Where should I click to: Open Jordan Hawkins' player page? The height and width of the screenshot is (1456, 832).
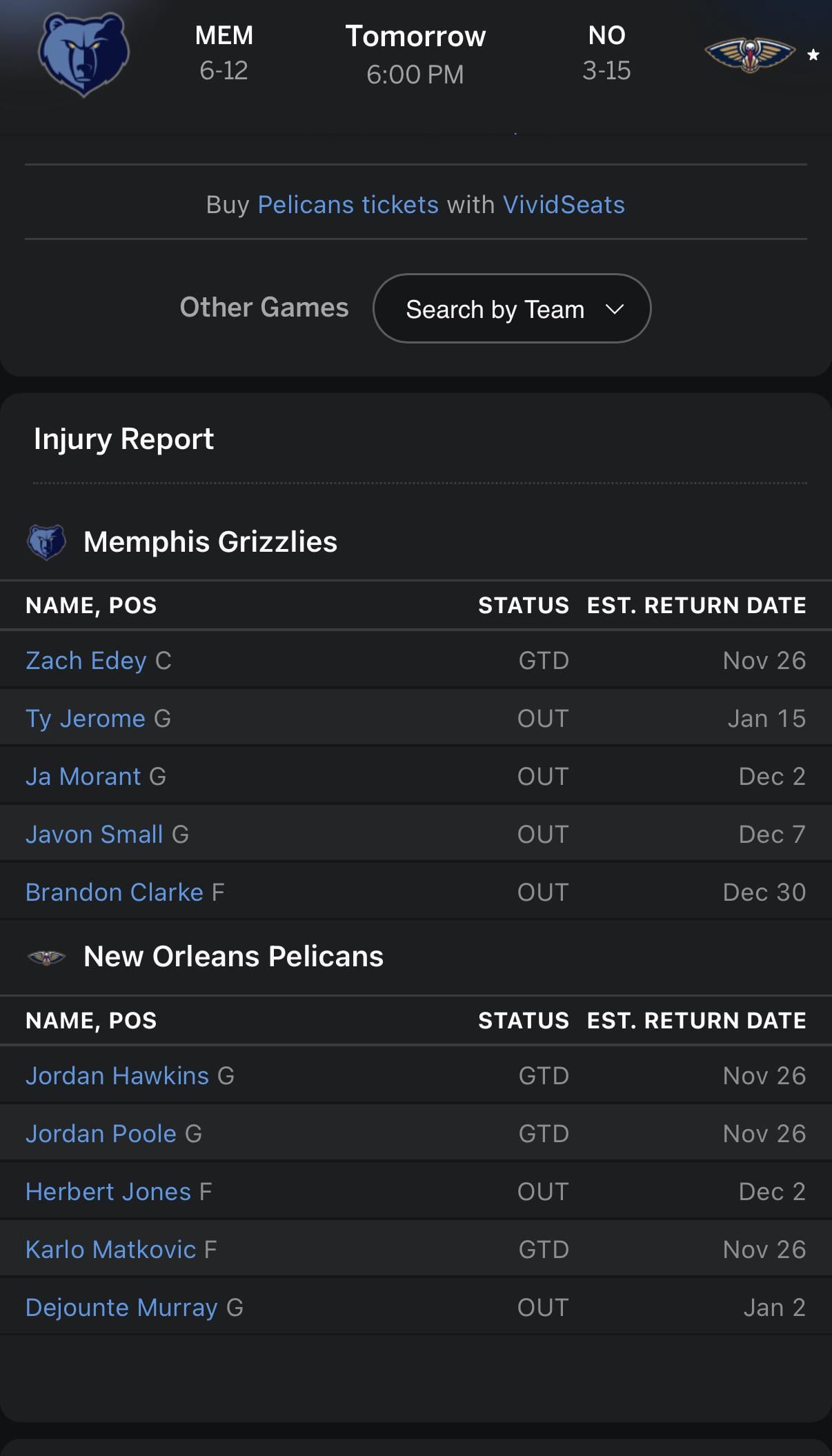[117, 1076]
